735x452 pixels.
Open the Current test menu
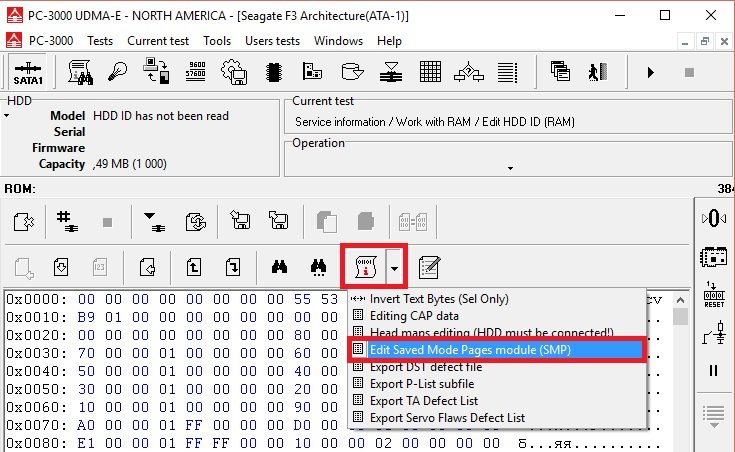[x=158, y=41]
